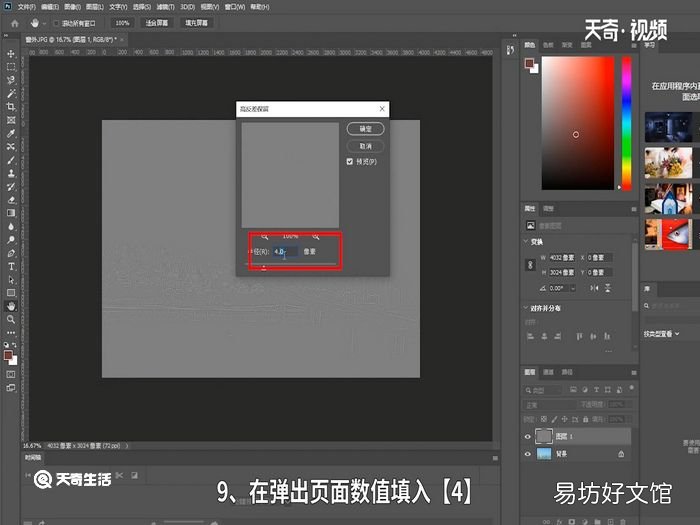Open the 图像(I) menu
The height and width of the screenshot is (525, 700).
[72, 7]
